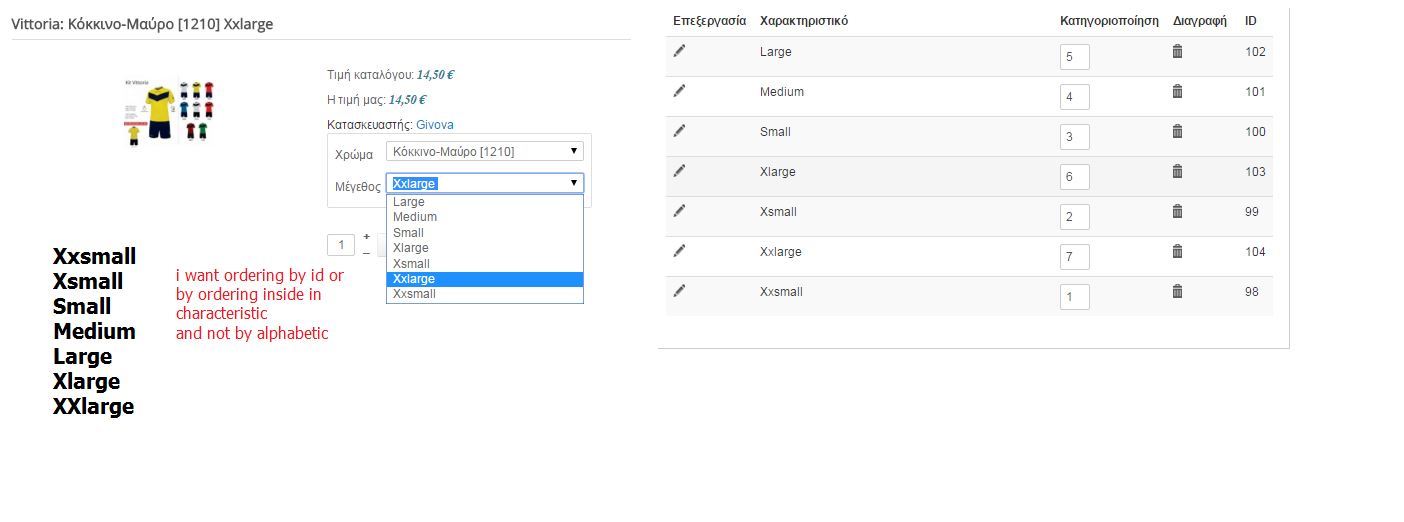Viewport: 1404px width, 522px height.
Task: Increase quantity with the plus button
Action: tap(366, 237)
